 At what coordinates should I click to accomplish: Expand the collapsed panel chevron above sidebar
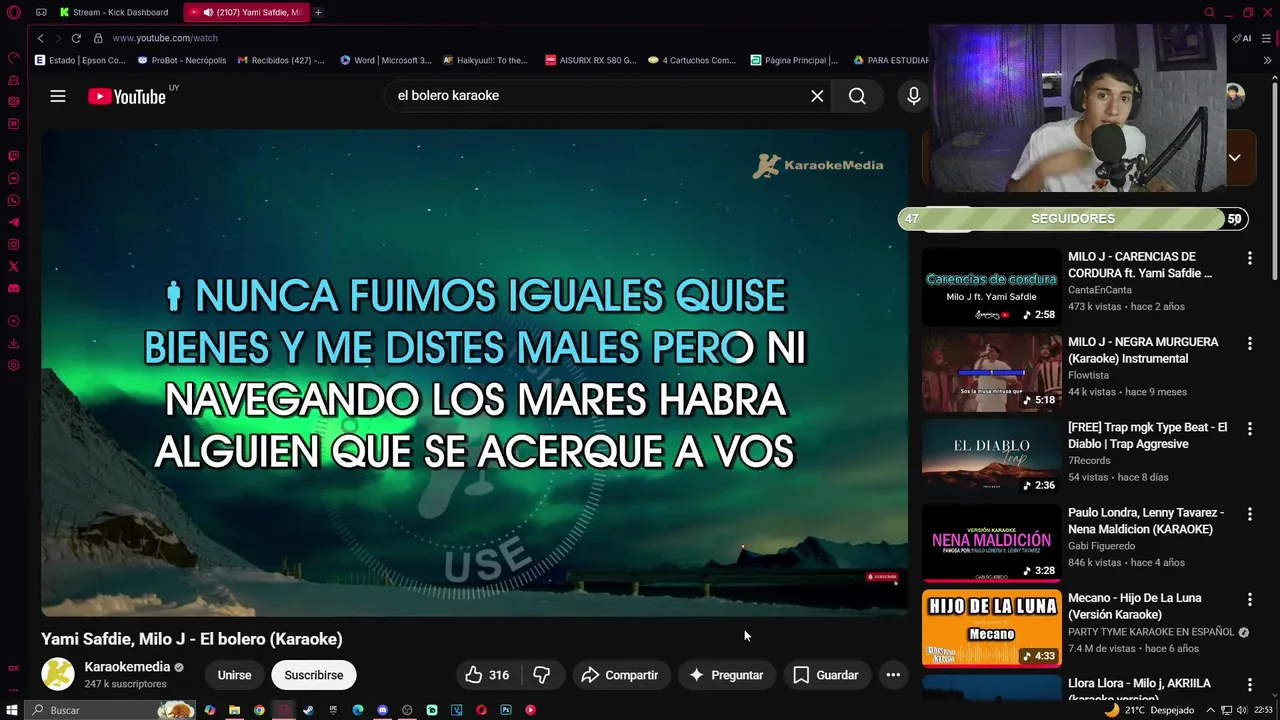pos(1234,158)
